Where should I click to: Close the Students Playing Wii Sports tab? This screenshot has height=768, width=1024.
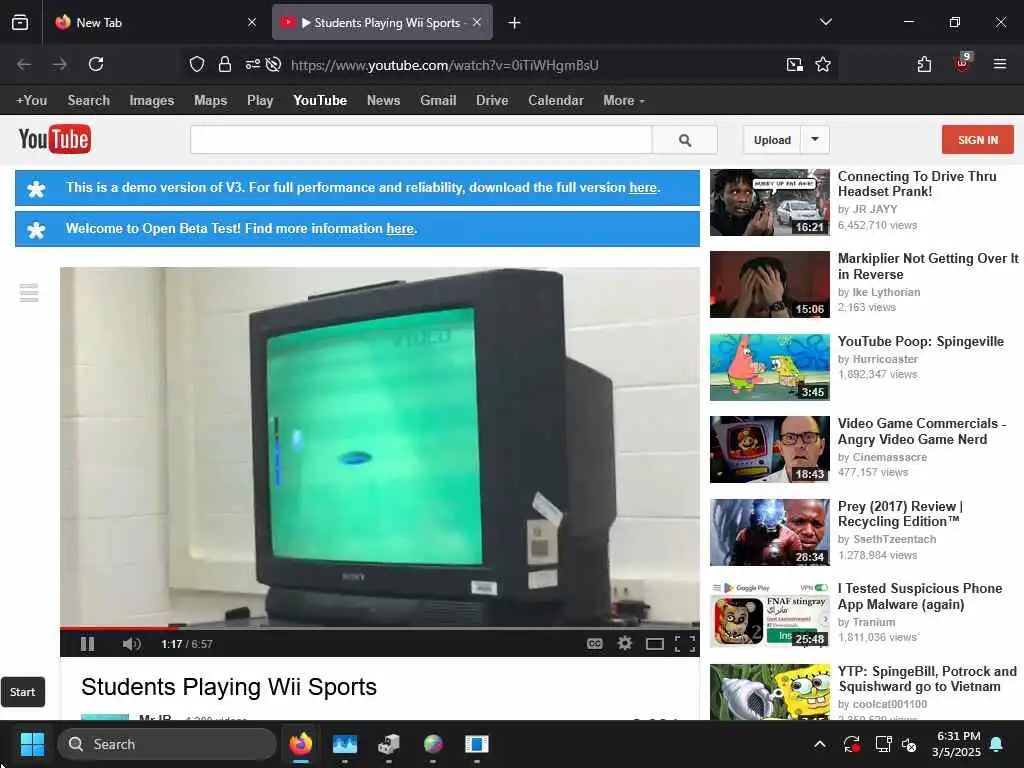click(477, 22)
